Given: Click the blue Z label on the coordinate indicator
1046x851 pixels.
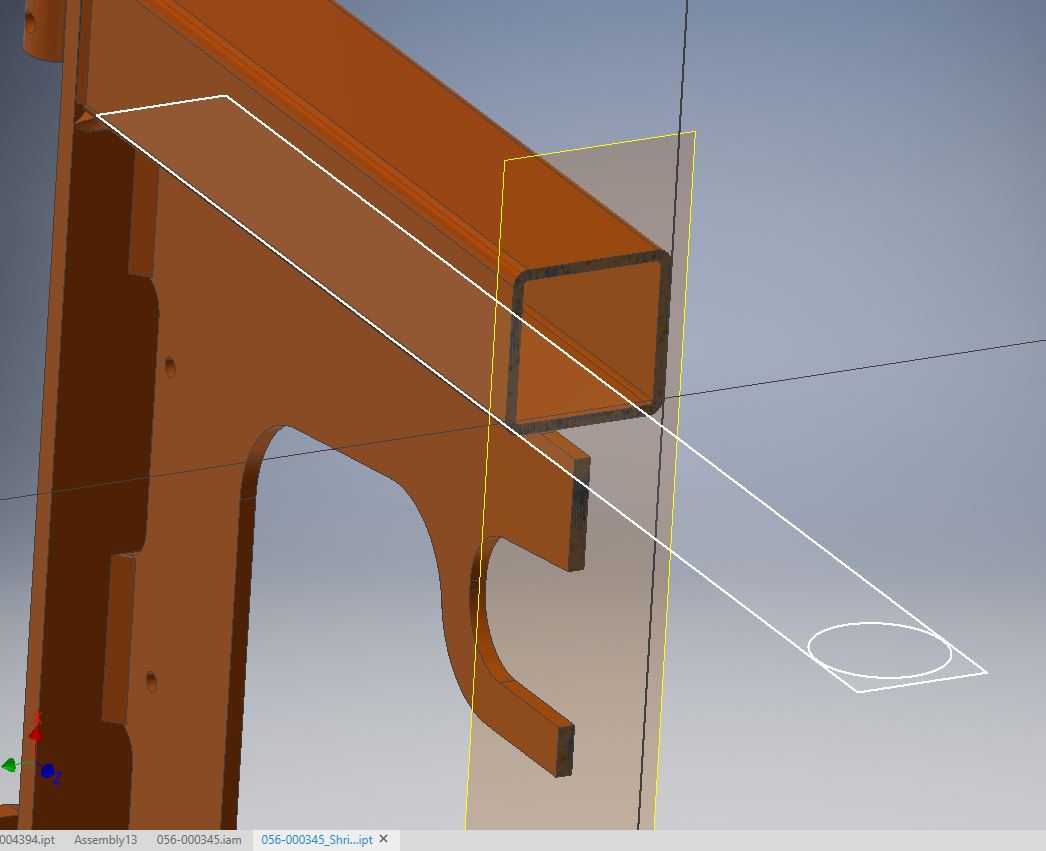Looking at the screenshot, I should pos(57,779).
